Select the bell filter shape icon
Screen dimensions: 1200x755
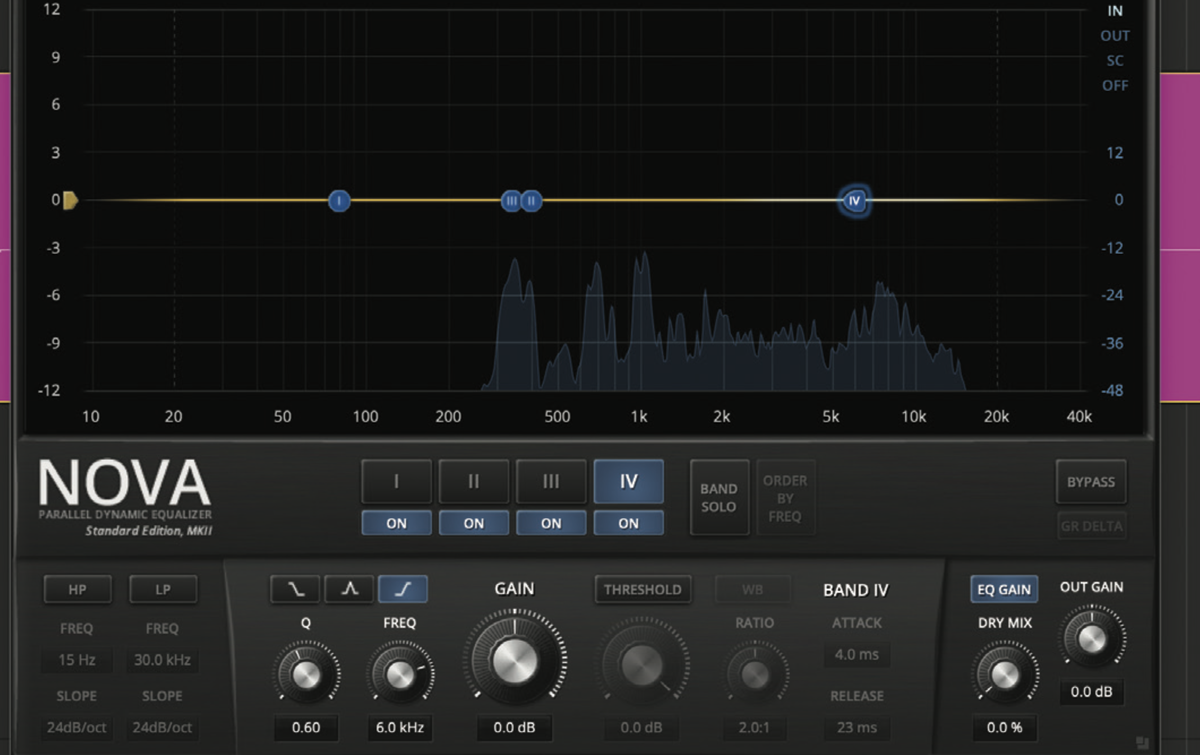(348, 589)
